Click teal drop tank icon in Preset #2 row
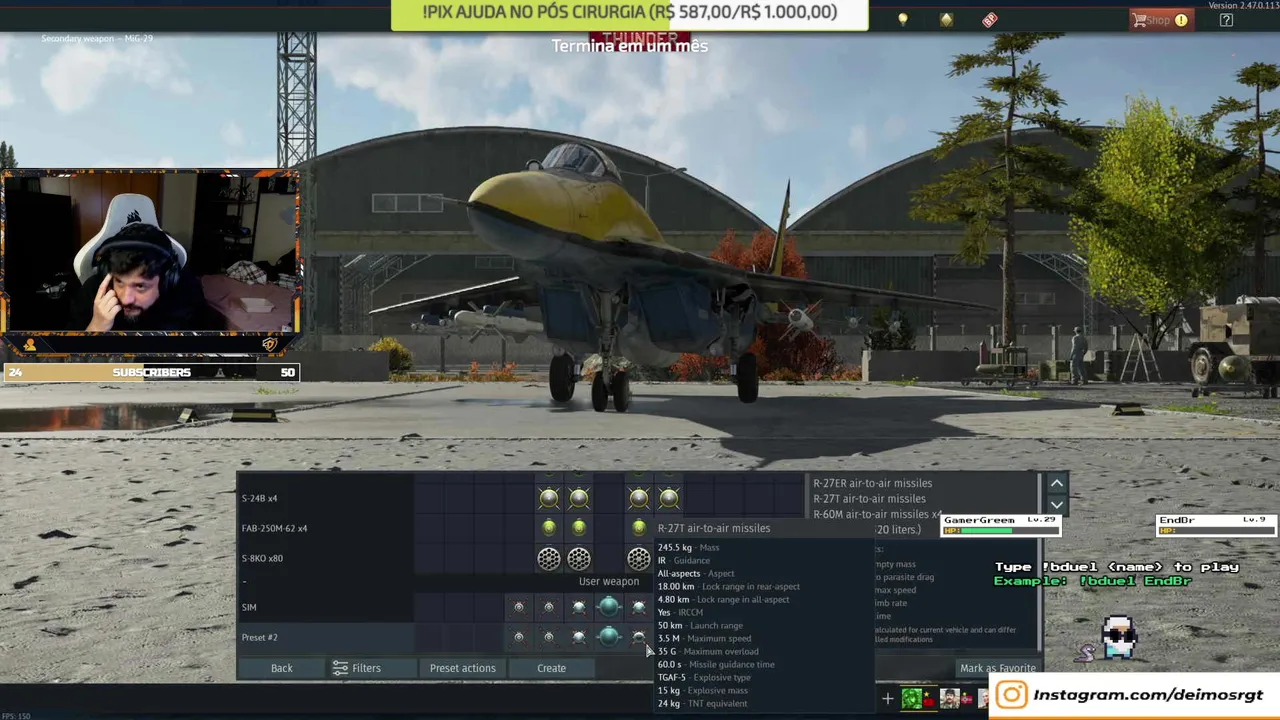Screen dimensions: 1280x720 [609, 636]
